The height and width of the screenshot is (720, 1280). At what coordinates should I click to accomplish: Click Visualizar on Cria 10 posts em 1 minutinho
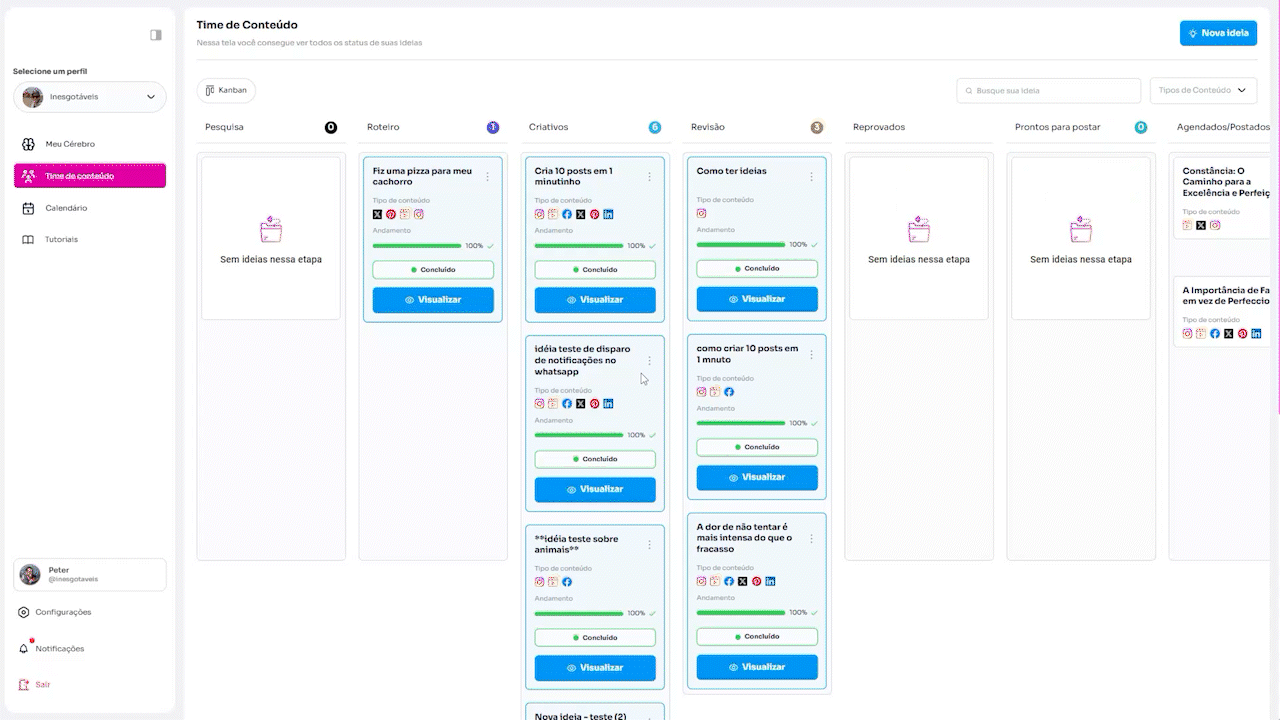pyautogui.click(x=595, y=300)
